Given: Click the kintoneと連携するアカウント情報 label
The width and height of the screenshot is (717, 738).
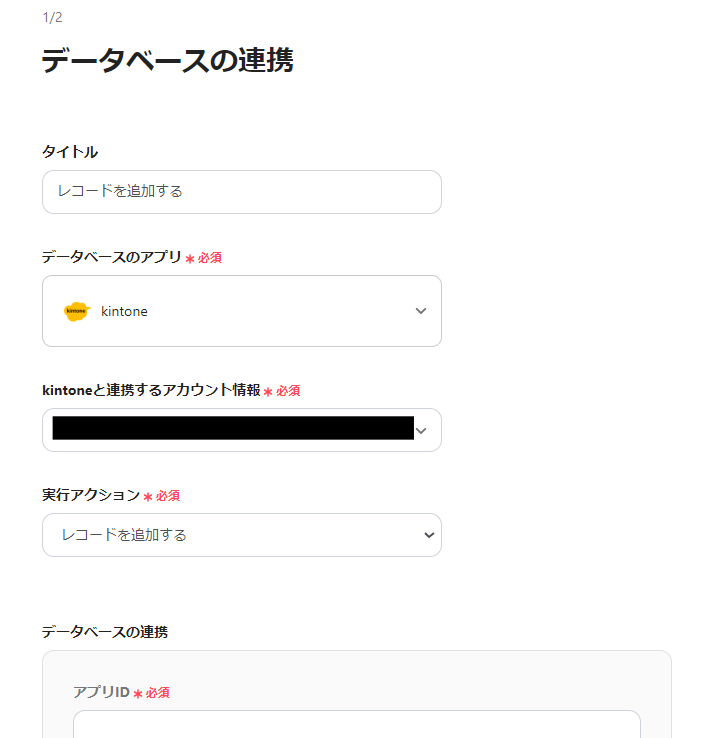Looking at the screenshot, I should click(150, 390).
